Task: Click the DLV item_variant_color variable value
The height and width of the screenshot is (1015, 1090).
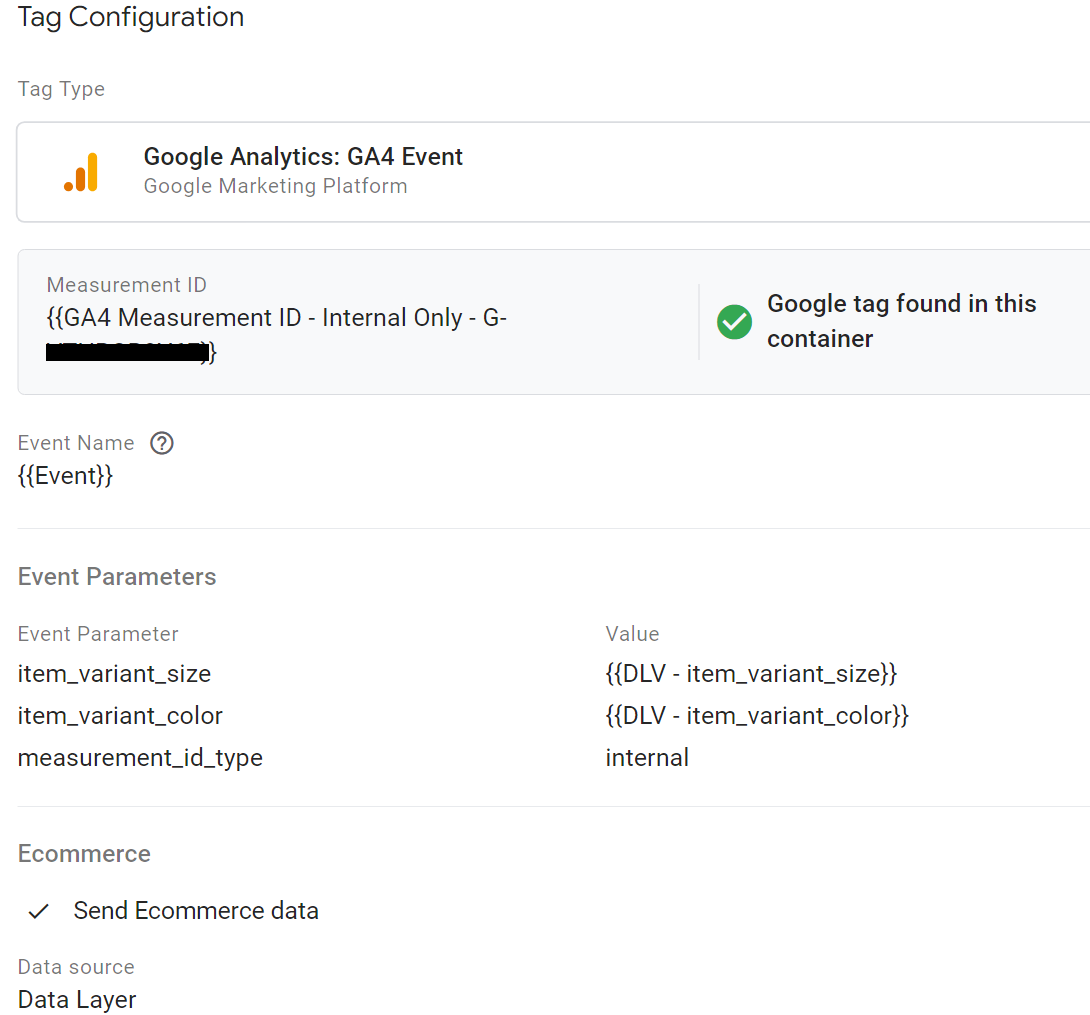Action: (757, 715)
